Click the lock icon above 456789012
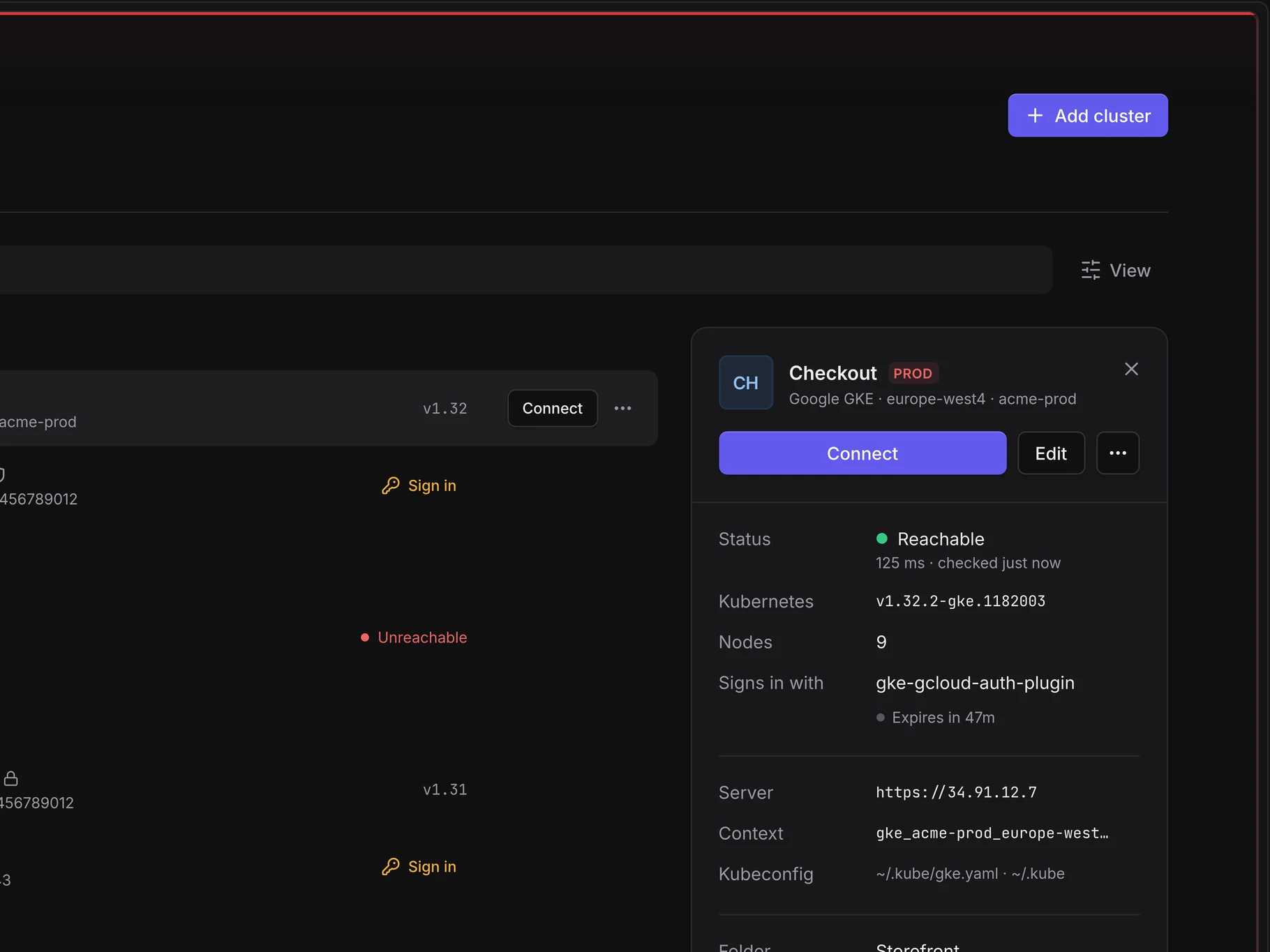Image resolution: width=1270 pixels, height=952 pixels. click(x=10, y=778)
